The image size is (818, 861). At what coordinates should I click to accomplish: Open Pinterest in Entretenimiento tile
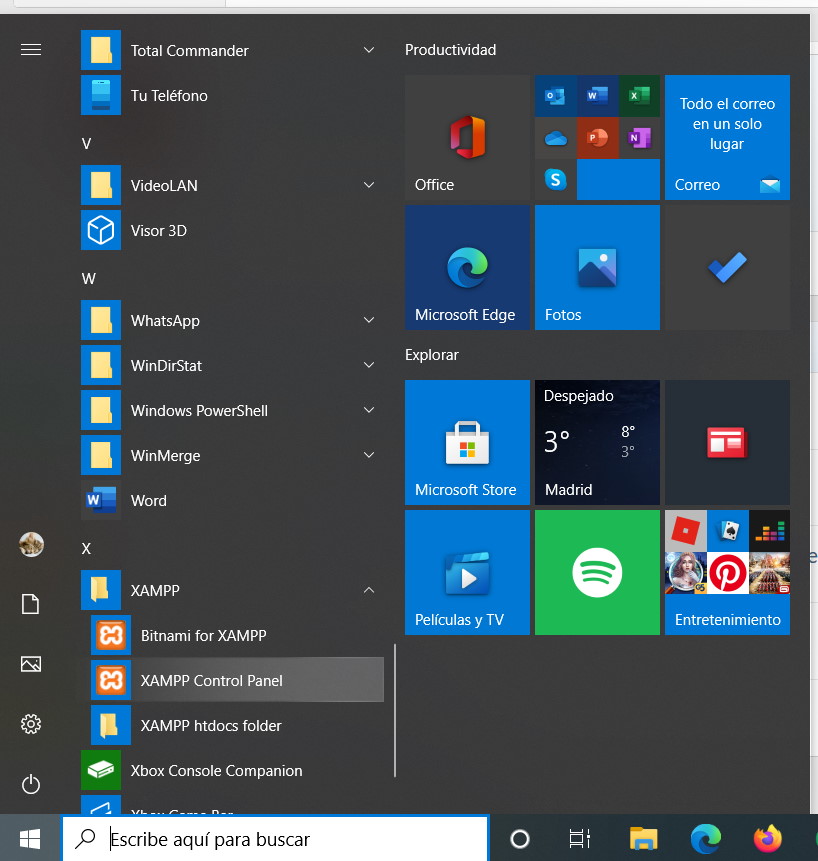click(x=727, y=573)
